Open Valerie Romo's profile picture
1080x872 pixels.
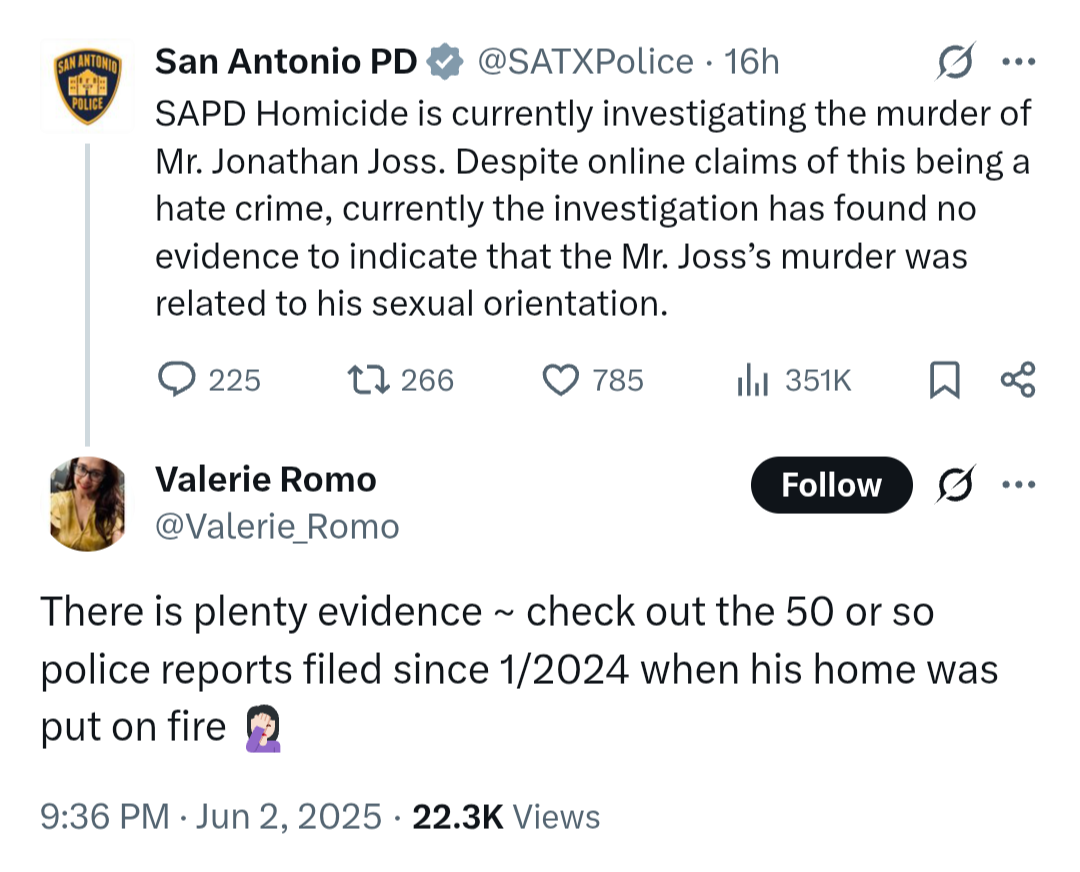click(87, 504)
